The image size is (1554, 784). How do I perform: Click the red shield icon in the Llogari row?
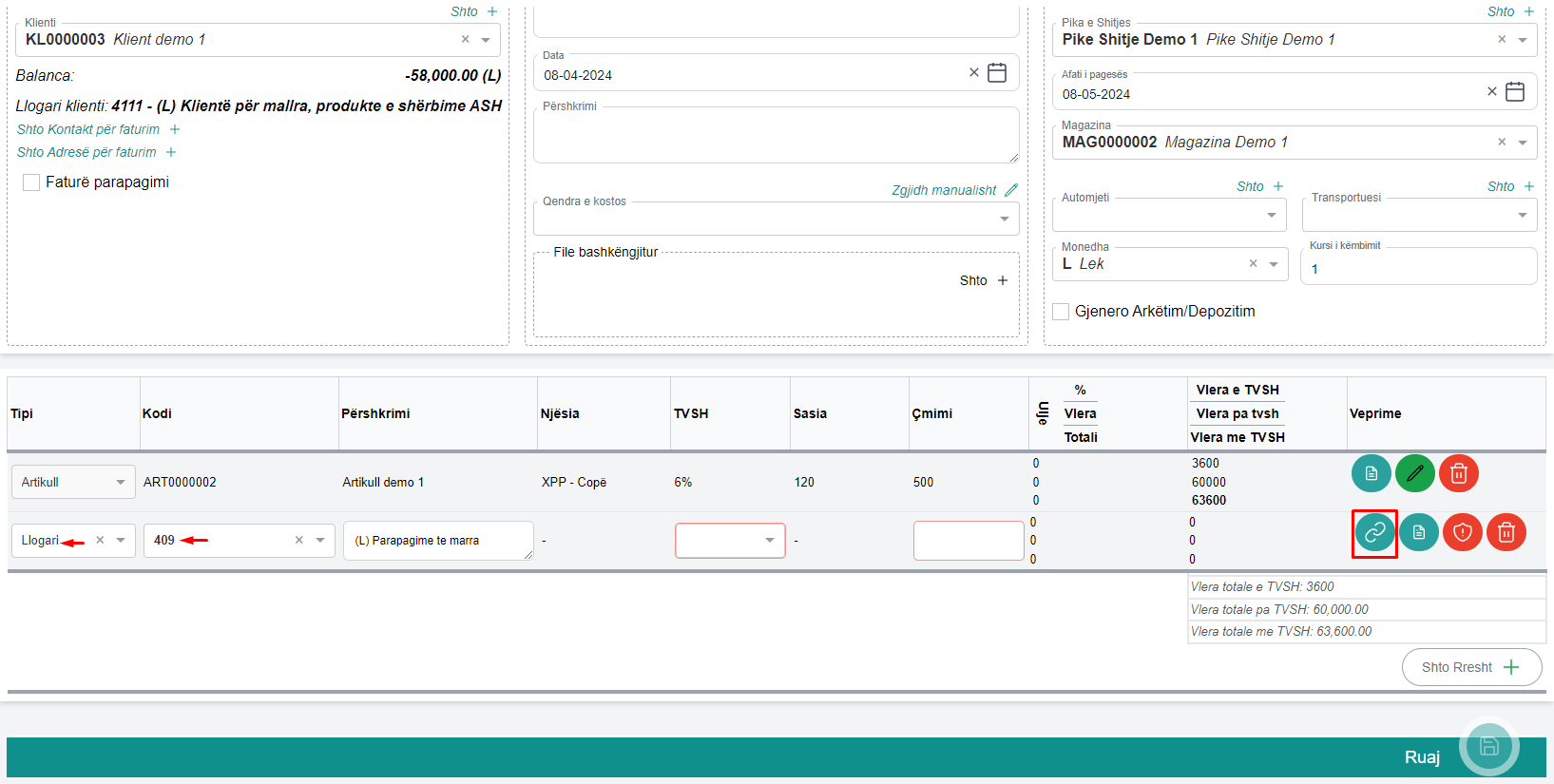(1462, 533)
